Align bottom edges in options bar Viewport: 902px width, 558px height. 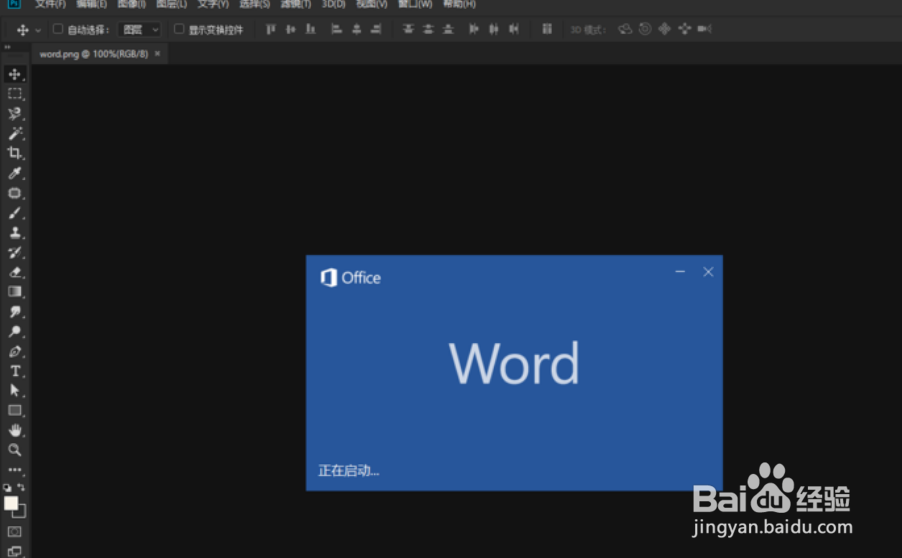click(311, 29)
